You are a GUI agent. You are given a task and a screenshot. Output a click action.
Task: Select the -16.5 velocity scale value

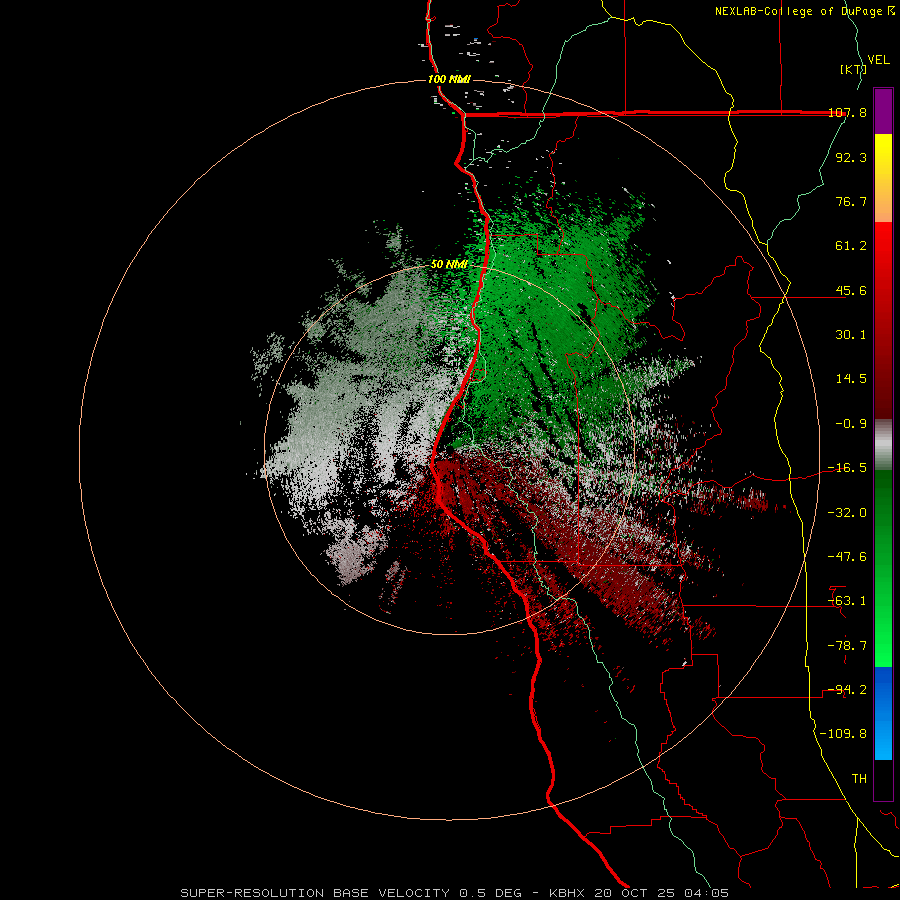847,468
